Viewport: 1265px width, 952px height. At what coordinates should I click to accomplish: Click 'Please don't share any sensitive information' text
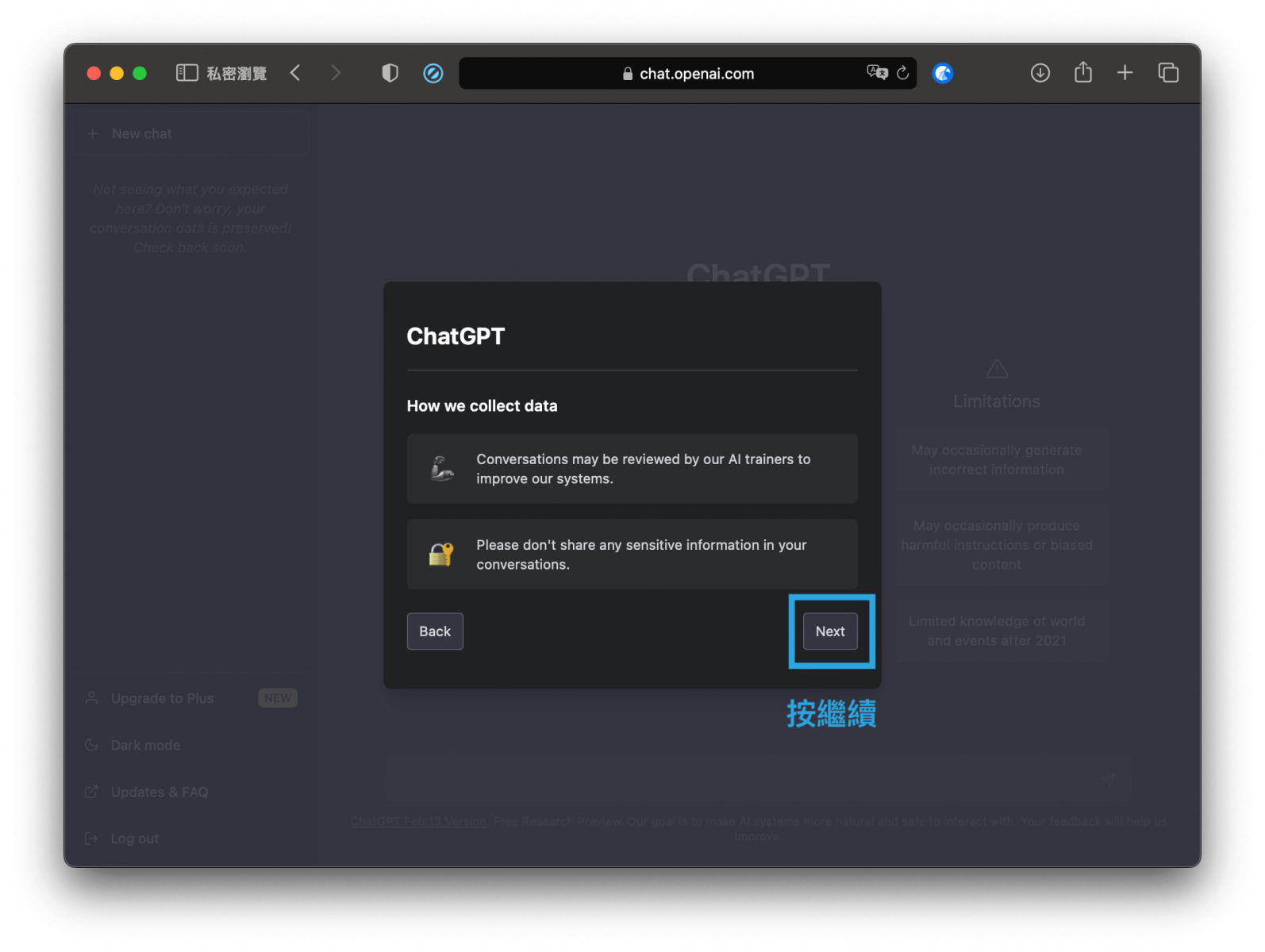click(x=641, y=555)
